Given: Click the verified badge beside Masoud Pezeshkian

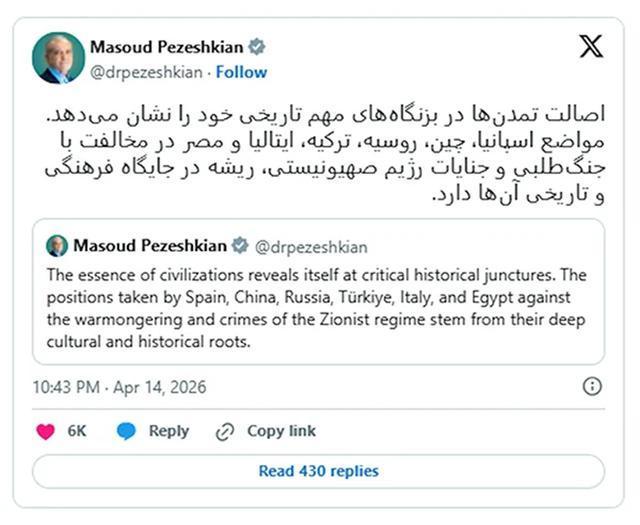Looking at the screenshot, I should coord(257,47).
